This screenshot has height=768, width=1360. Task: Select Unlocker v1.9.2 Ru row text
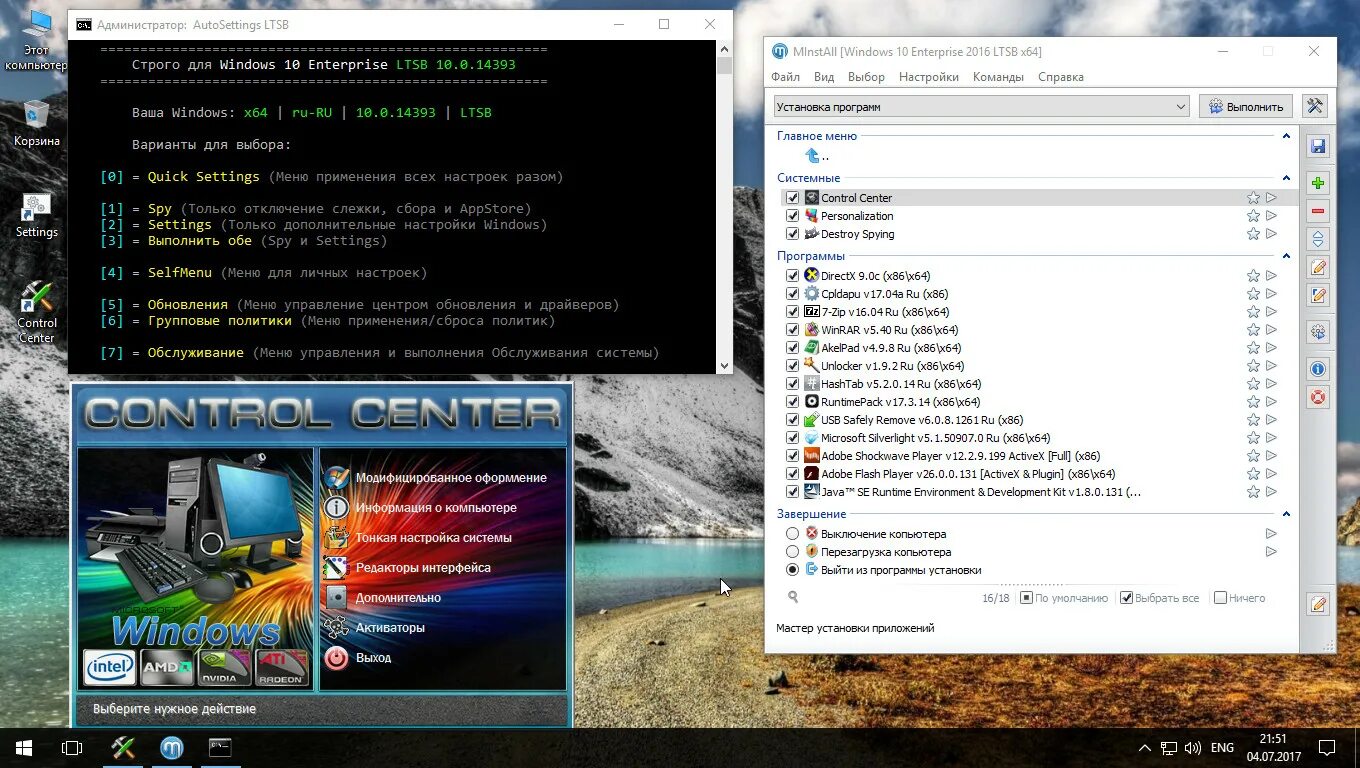pyautogui.click(x=892, y=366)
